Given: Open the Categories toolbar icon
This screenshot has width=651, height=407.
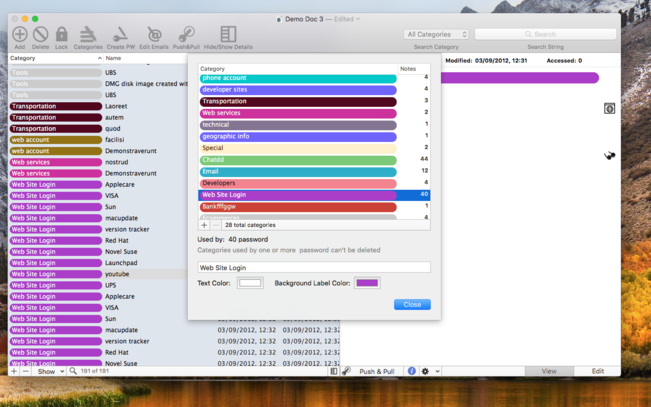Looking at the screenshot, I should pyautogui.click(x=88, y=34).
